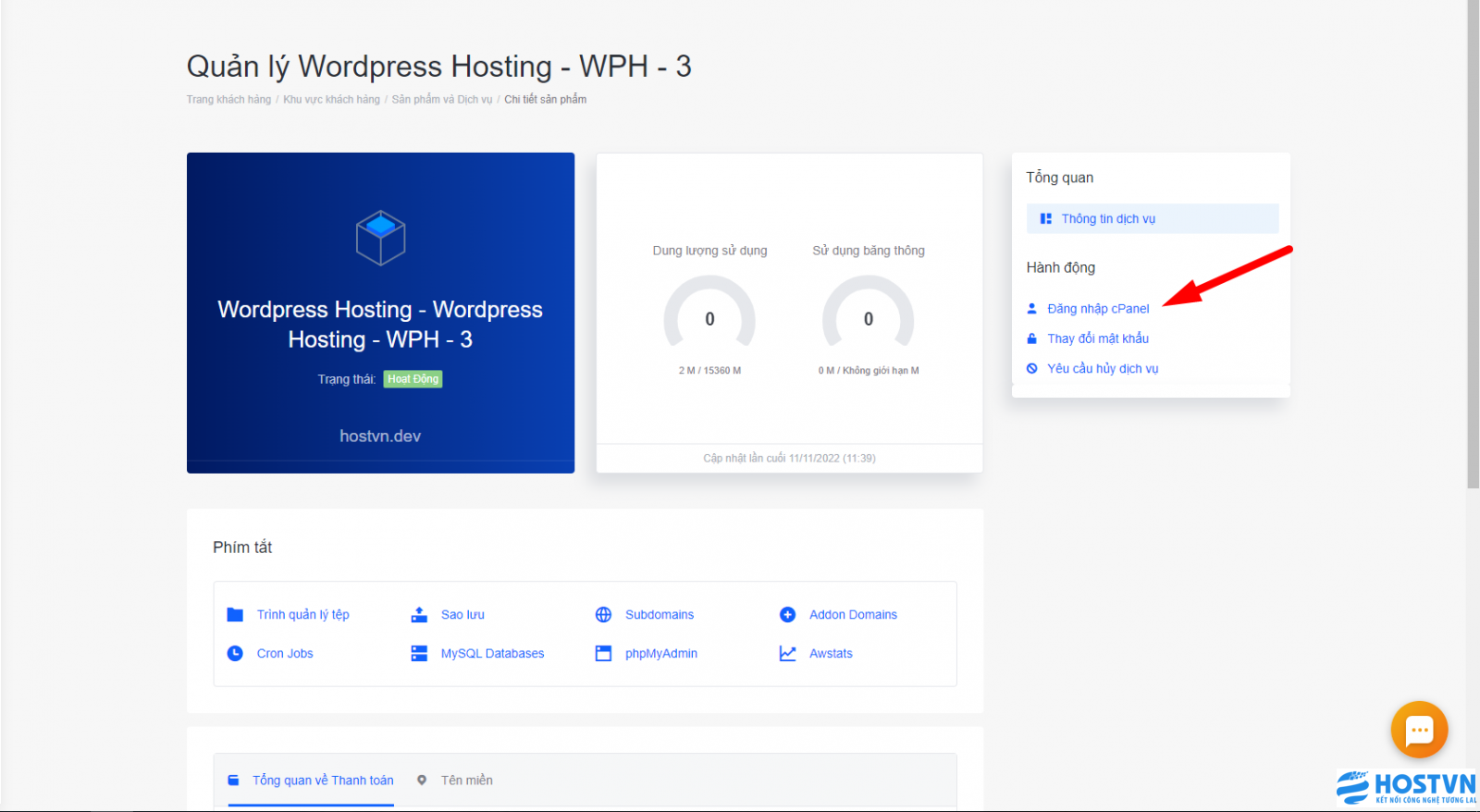Click the Dung lượng sử dụng gauge
The image size is (1480, 812).
[709, 312]
